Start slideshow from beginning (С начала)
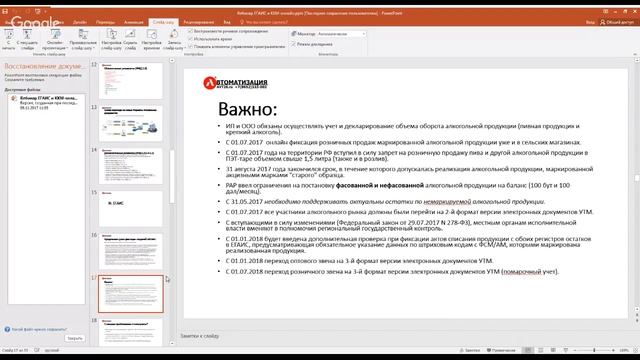 (9, 40)
